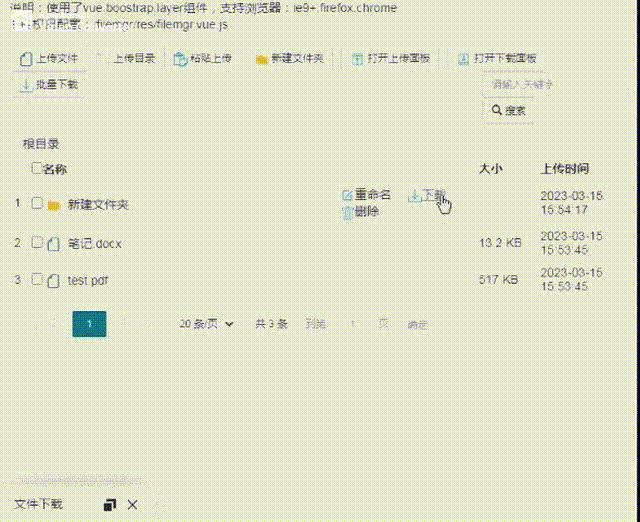This screenshot has width=640, height=522.
Task: Open upload panel via 打开上传面板
Action: (391, 59)
